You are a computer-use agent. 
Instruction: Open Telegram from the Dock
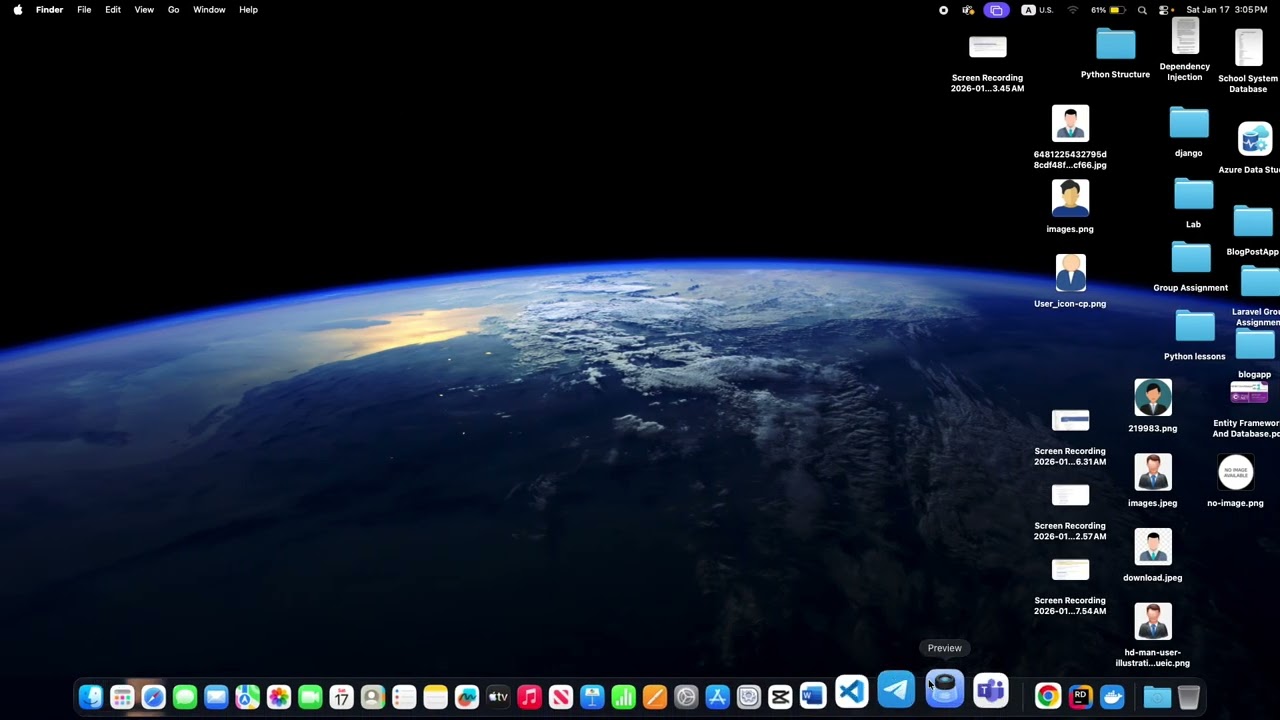(x=896, y=690)
